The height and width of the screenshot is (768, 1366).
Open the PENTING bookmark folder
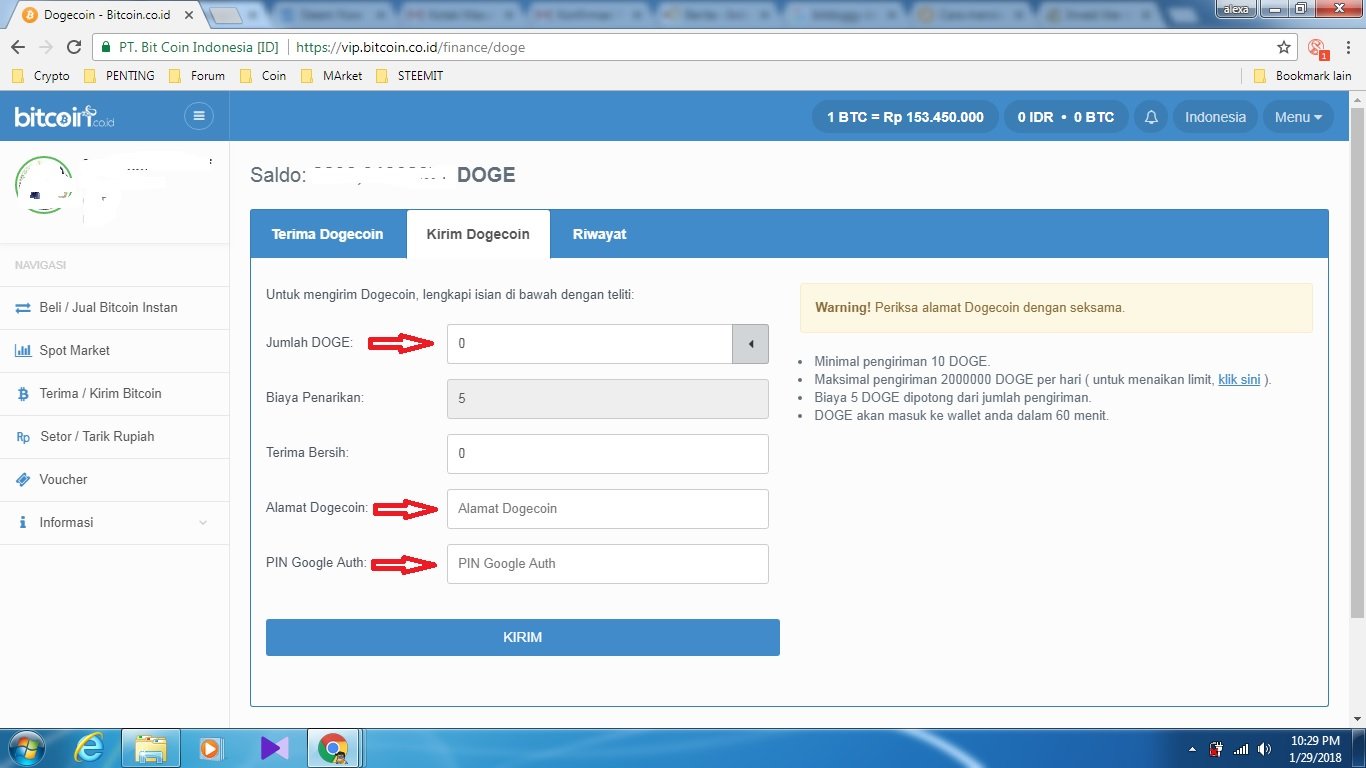pyautogui.click(x=119, y=76)
